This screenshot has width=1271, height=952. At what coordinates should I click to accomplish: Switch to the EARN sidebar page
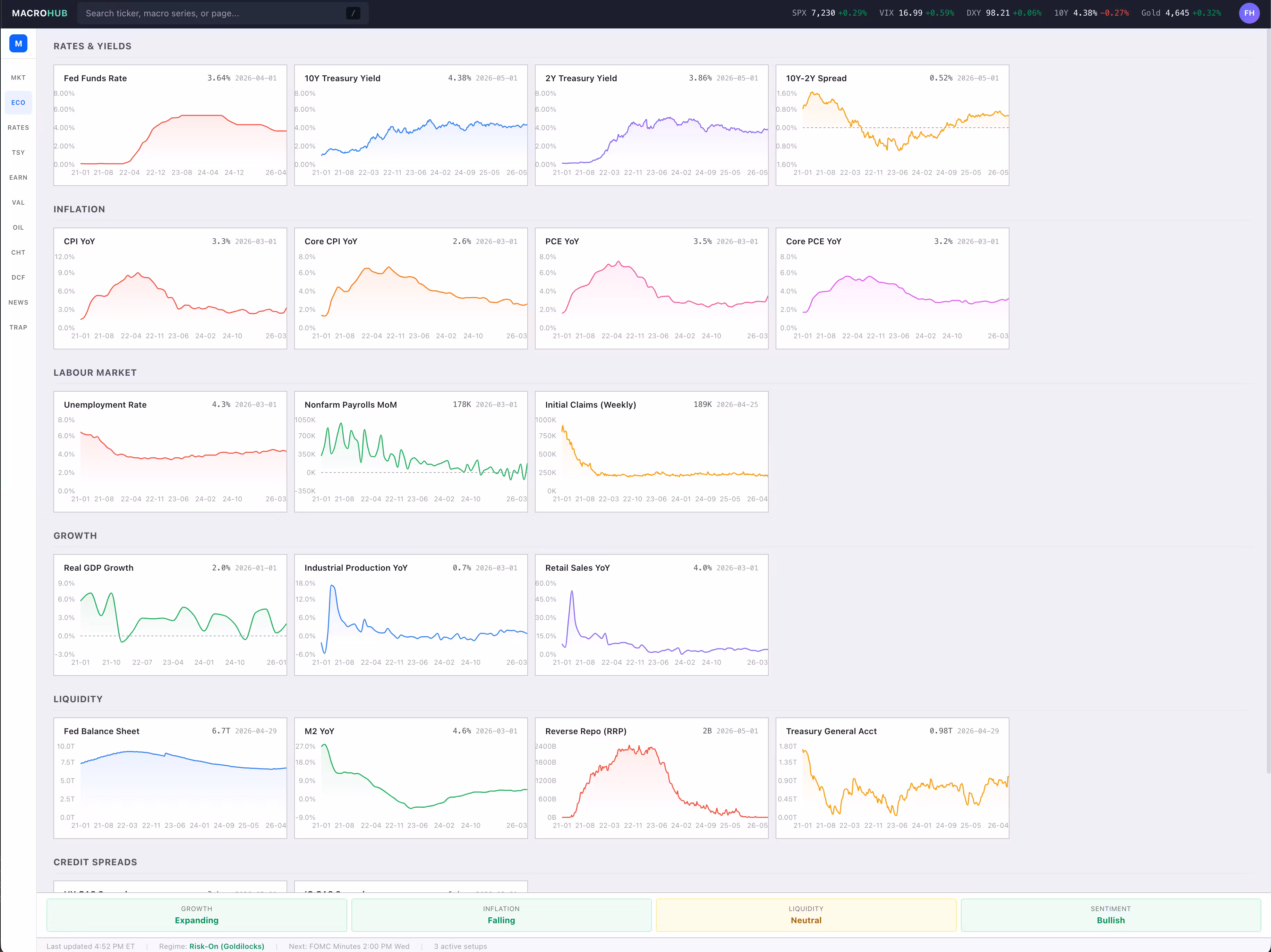tap(18, 178)
